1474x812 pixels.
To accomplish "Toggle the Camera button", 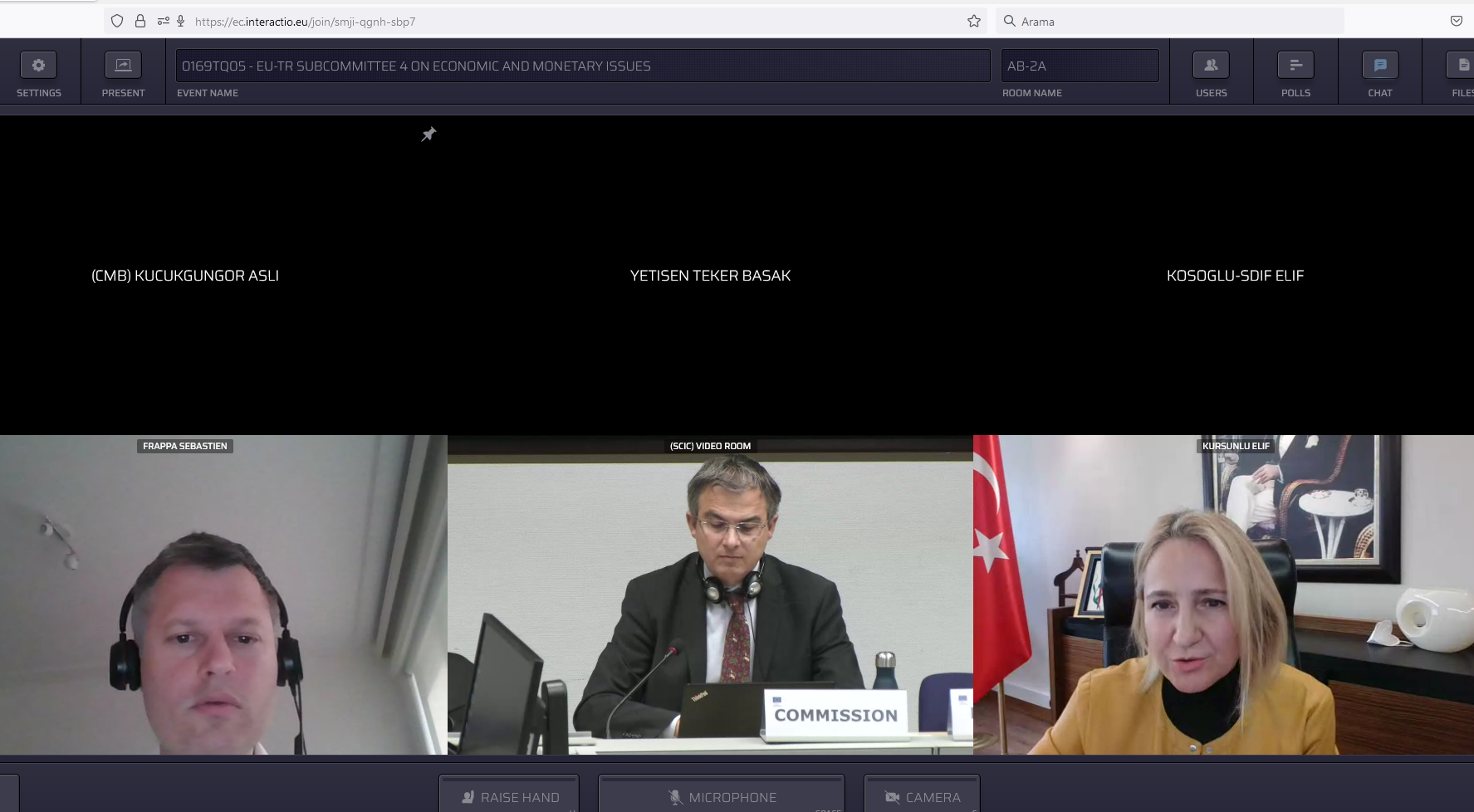I will tap(922, 795).
